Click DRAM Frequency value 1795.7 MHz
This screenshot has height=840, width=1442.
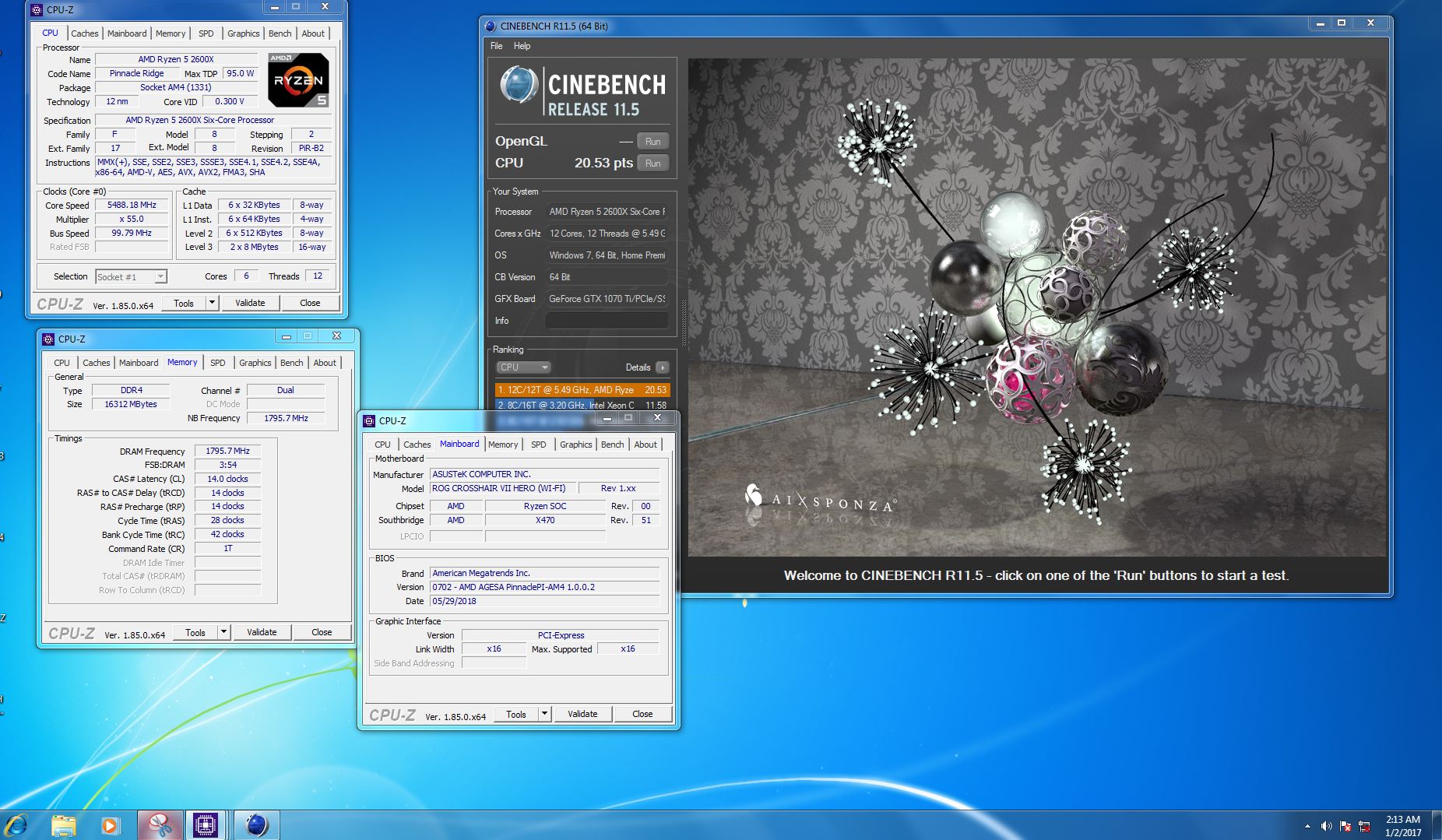(227, 451)
